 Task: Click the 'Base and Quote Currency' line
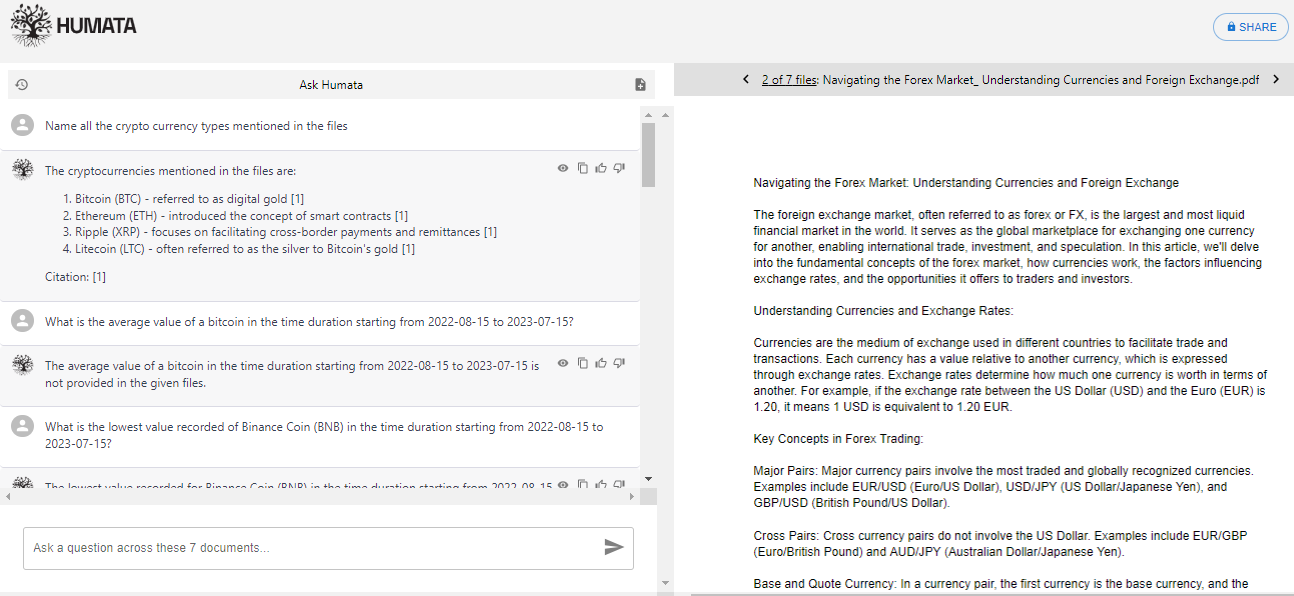tap(1000, 584)
